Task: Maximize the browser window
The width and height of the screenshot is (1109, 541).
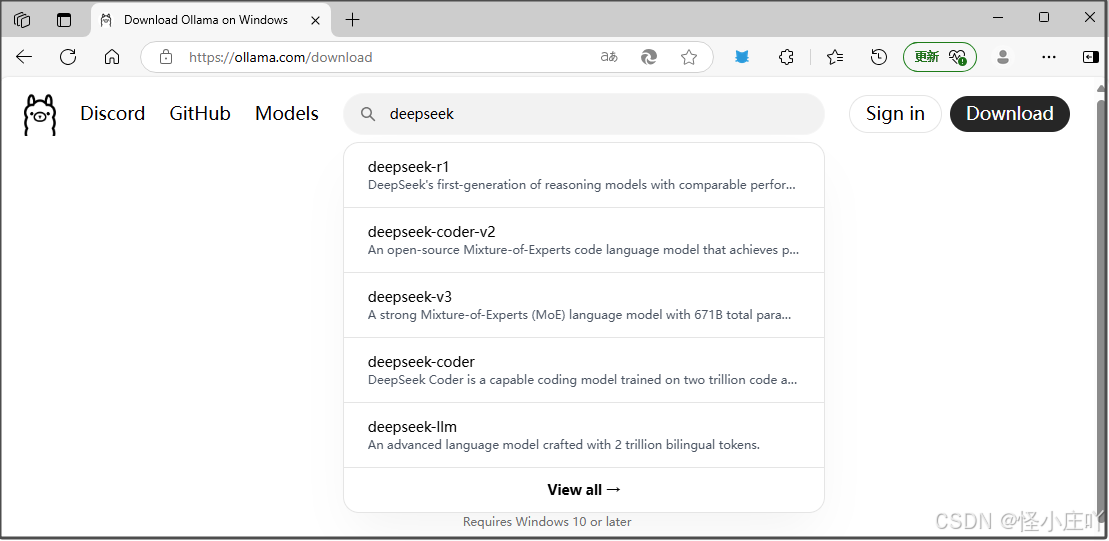Action: [1044, 18]
